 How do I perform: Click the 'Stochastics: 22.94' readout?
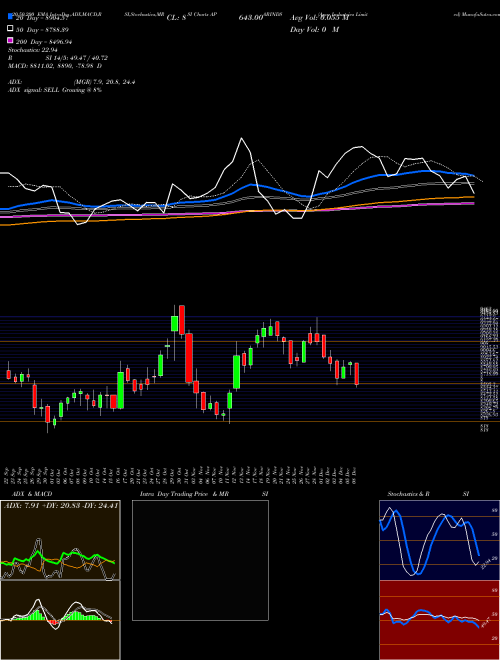pyautogui.click(x=32, y=50)
